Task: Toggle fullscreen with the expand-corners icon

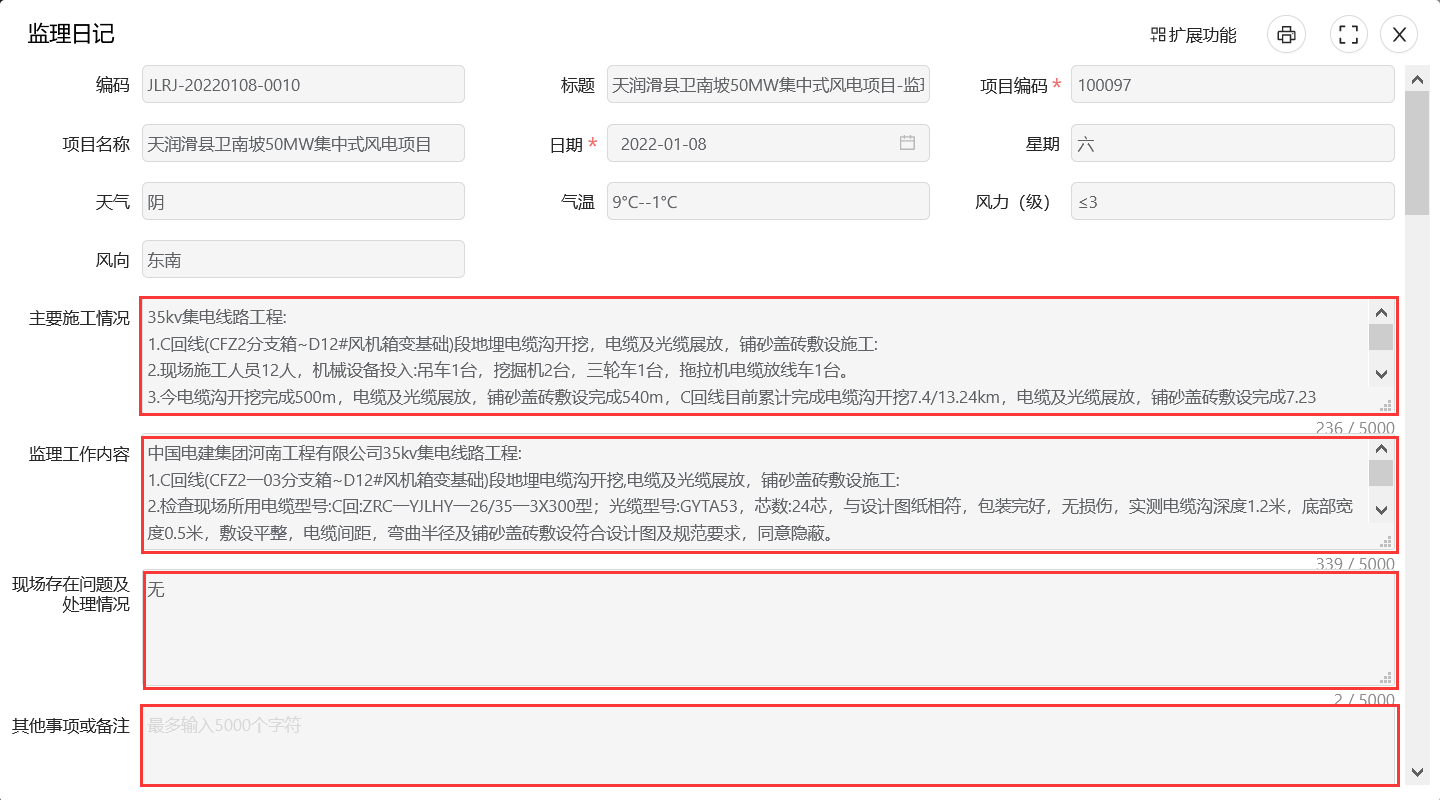Action: click(1348, 35)
